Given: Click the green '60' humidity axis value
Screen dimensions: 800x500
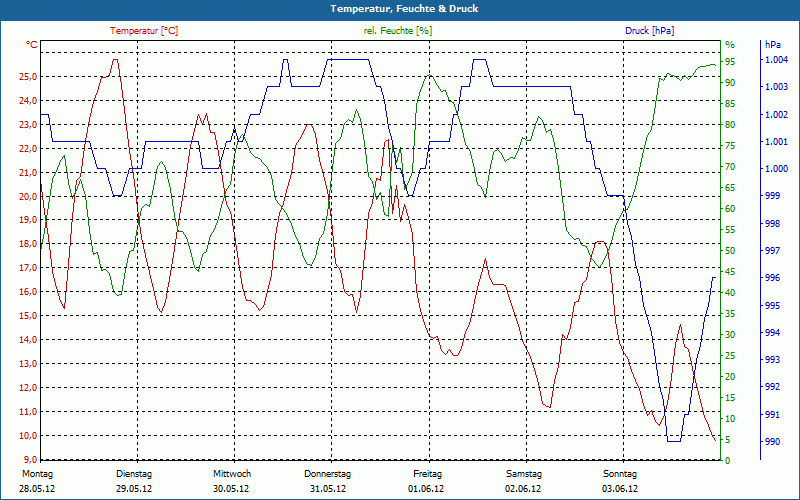Looking at the screenshot, I should pyautogui.click(x=730, y=209).
